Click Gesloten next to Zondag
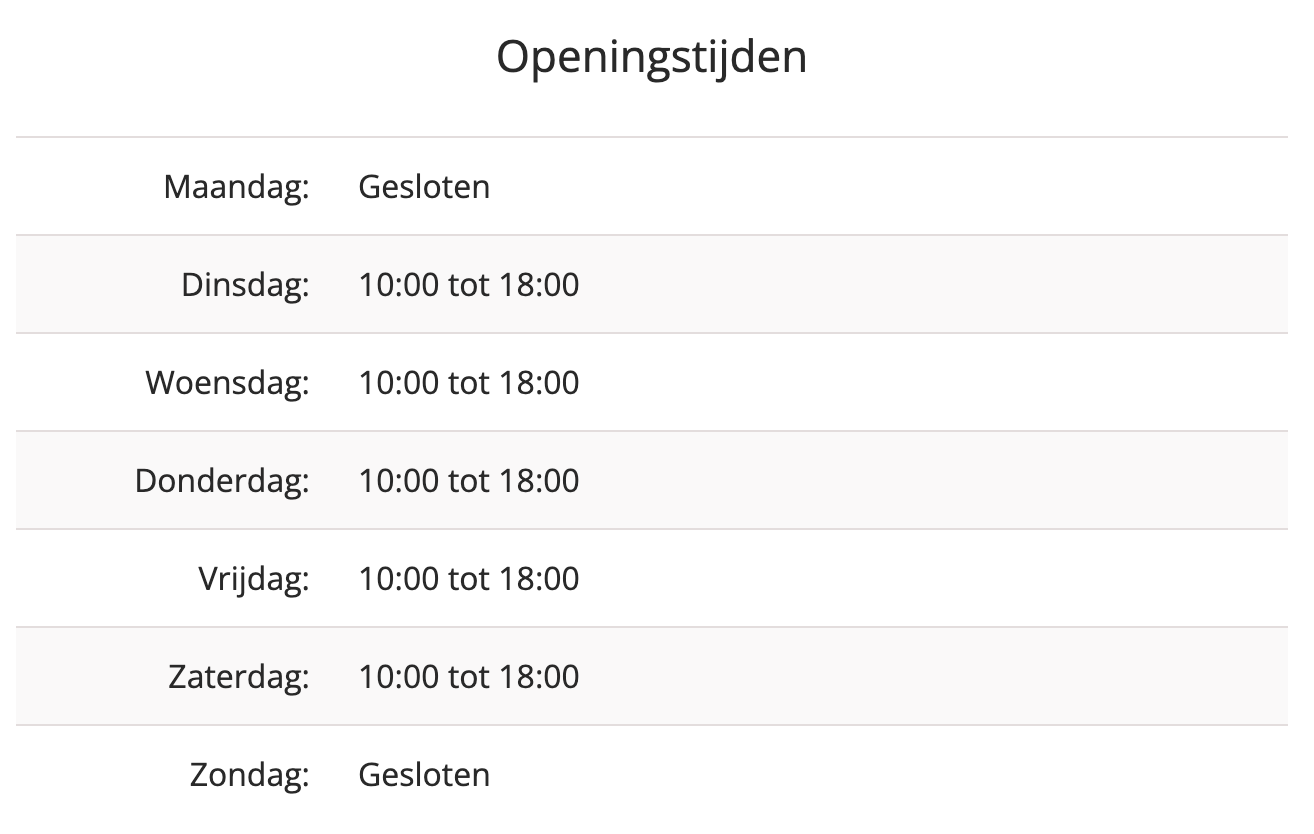This screenshot has width=1314, height=834. tap(424, 775)
